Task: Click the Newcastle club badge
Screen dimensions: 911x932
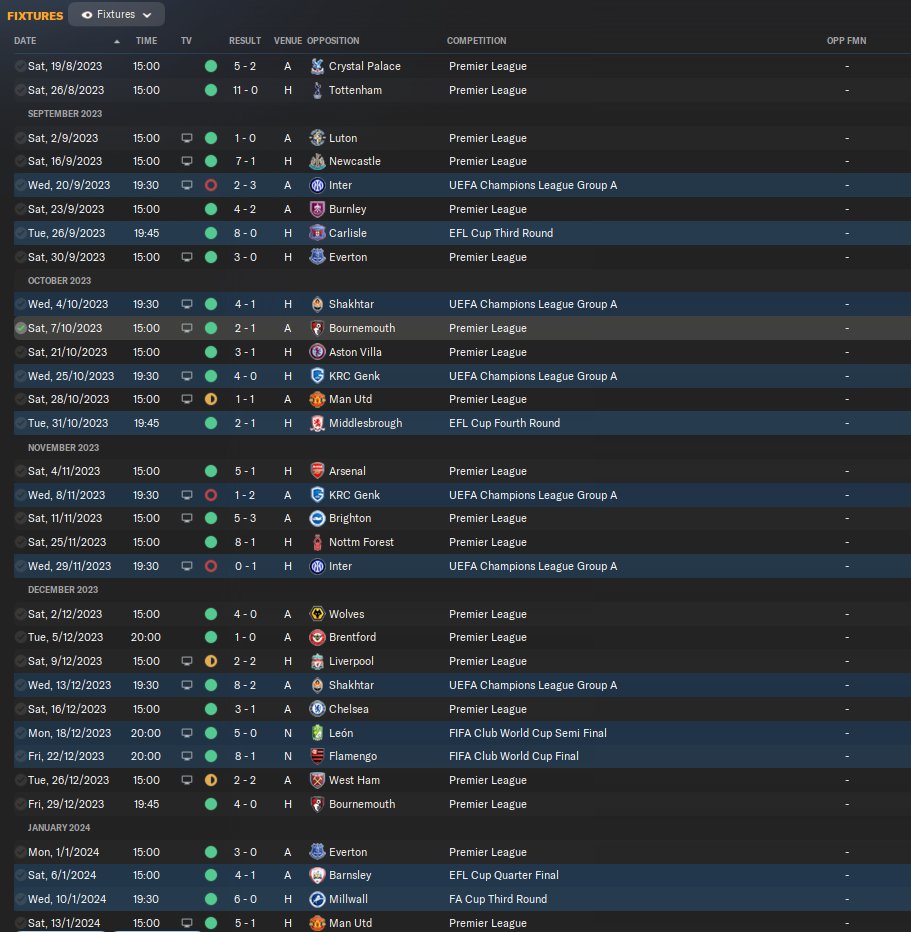Action: pos(317,161)
